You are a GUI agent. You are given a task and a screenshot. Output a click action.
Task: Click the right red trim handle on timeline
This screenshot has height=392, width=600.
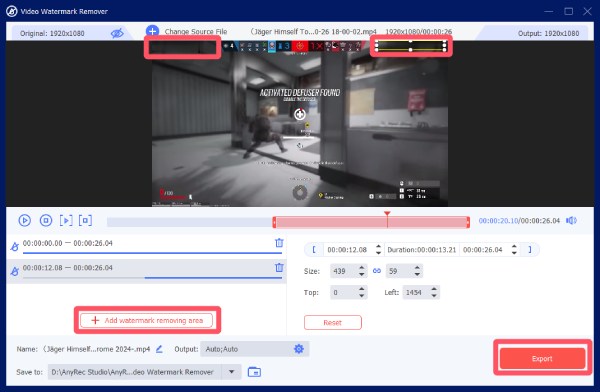(468, 222)
